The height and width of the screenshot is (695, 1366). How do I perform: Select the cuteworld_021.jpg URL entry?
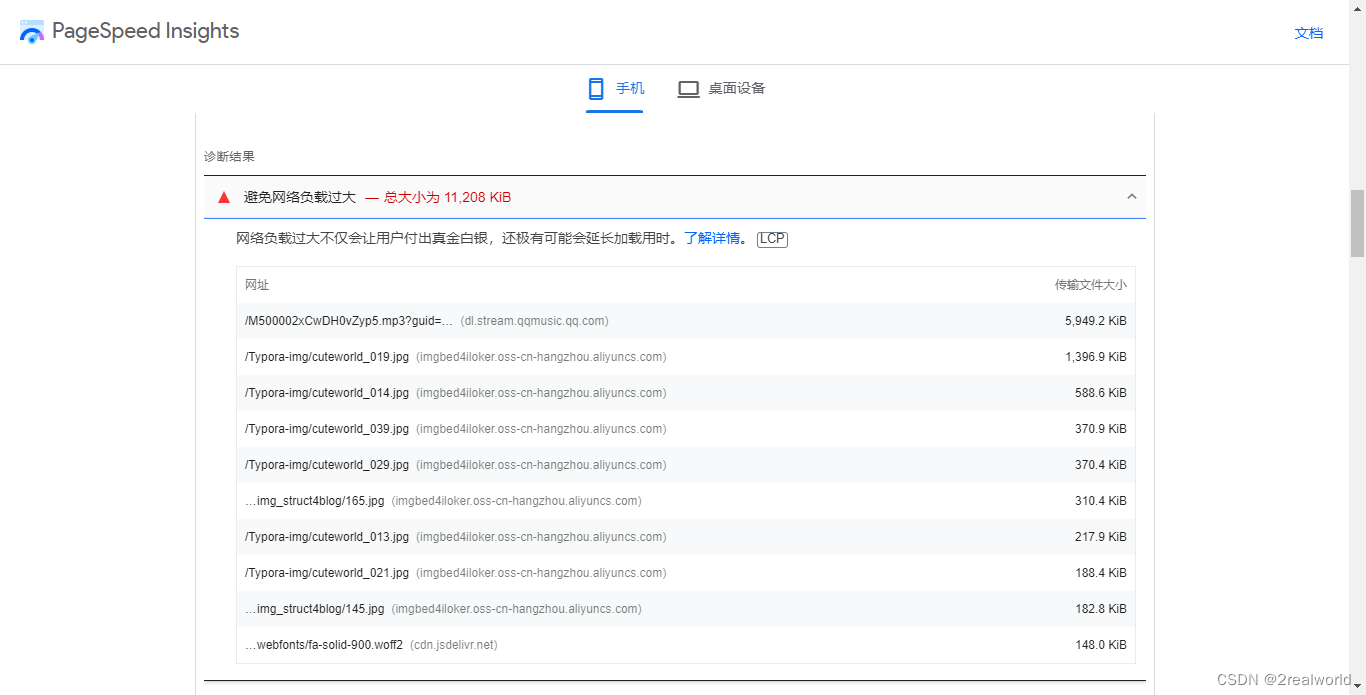point(327,573)
